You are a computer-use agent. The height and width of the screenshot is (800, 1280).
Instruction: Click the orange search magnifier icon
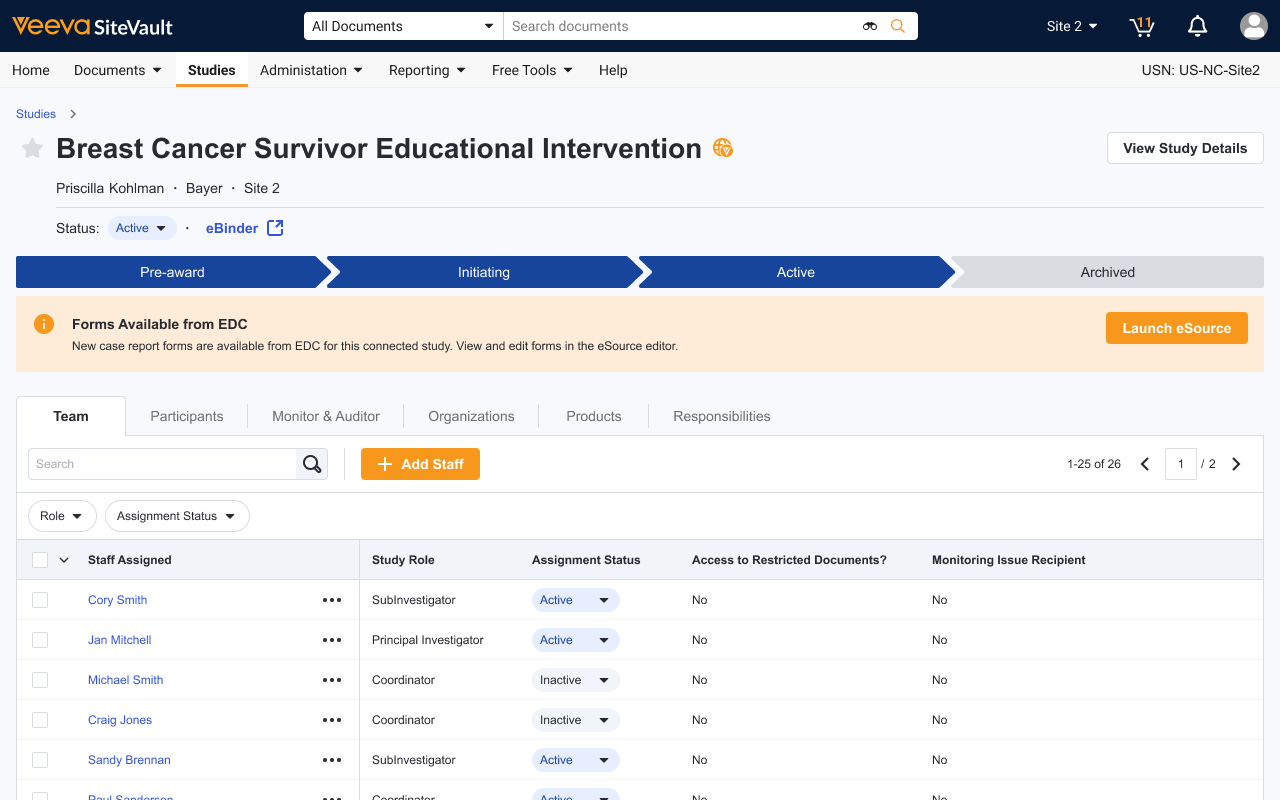pyautogui.click(x=898, y=26)
